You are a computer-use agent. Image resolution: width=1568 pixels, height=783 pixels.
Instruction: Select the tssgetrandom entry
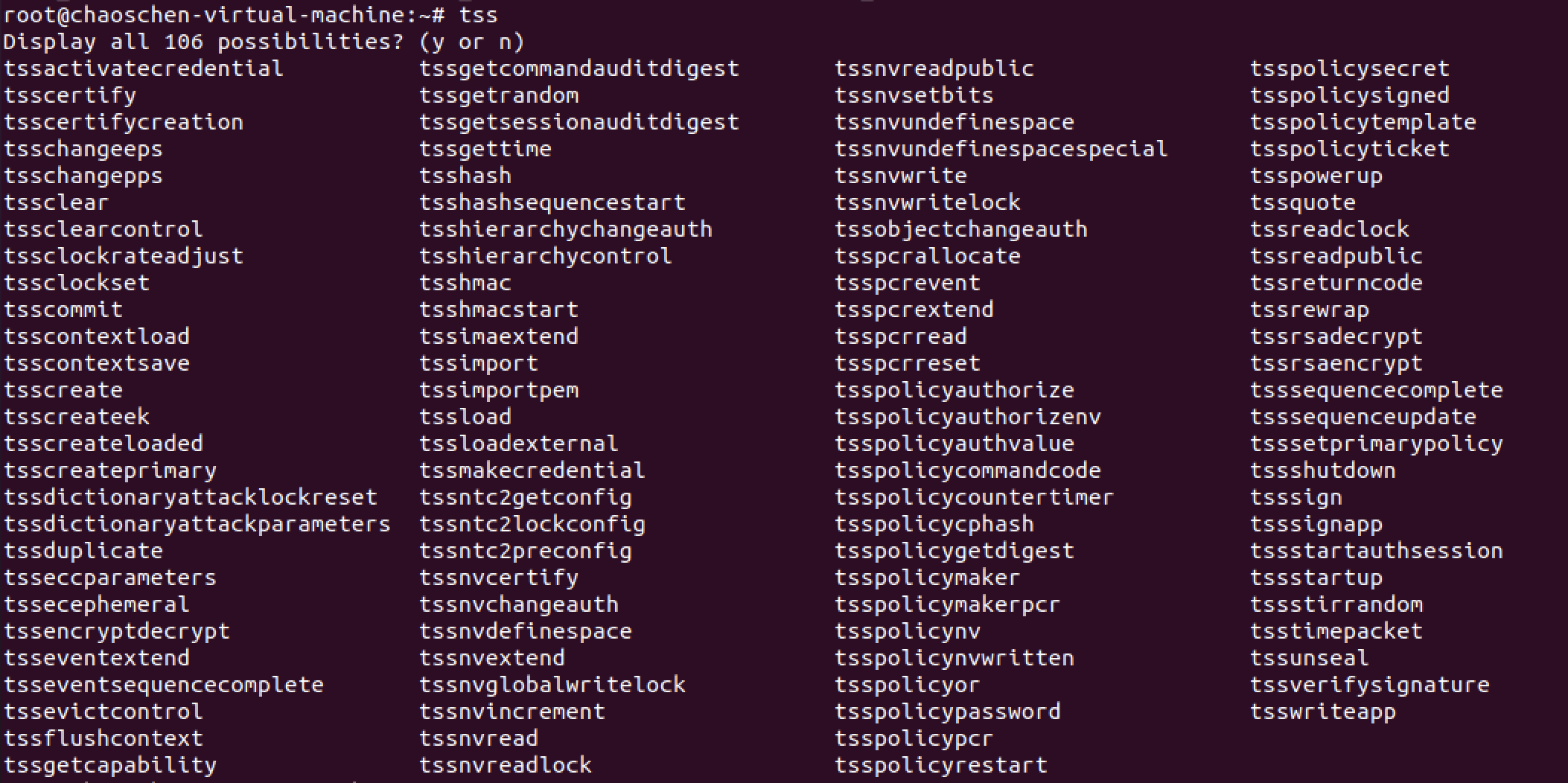499,95
